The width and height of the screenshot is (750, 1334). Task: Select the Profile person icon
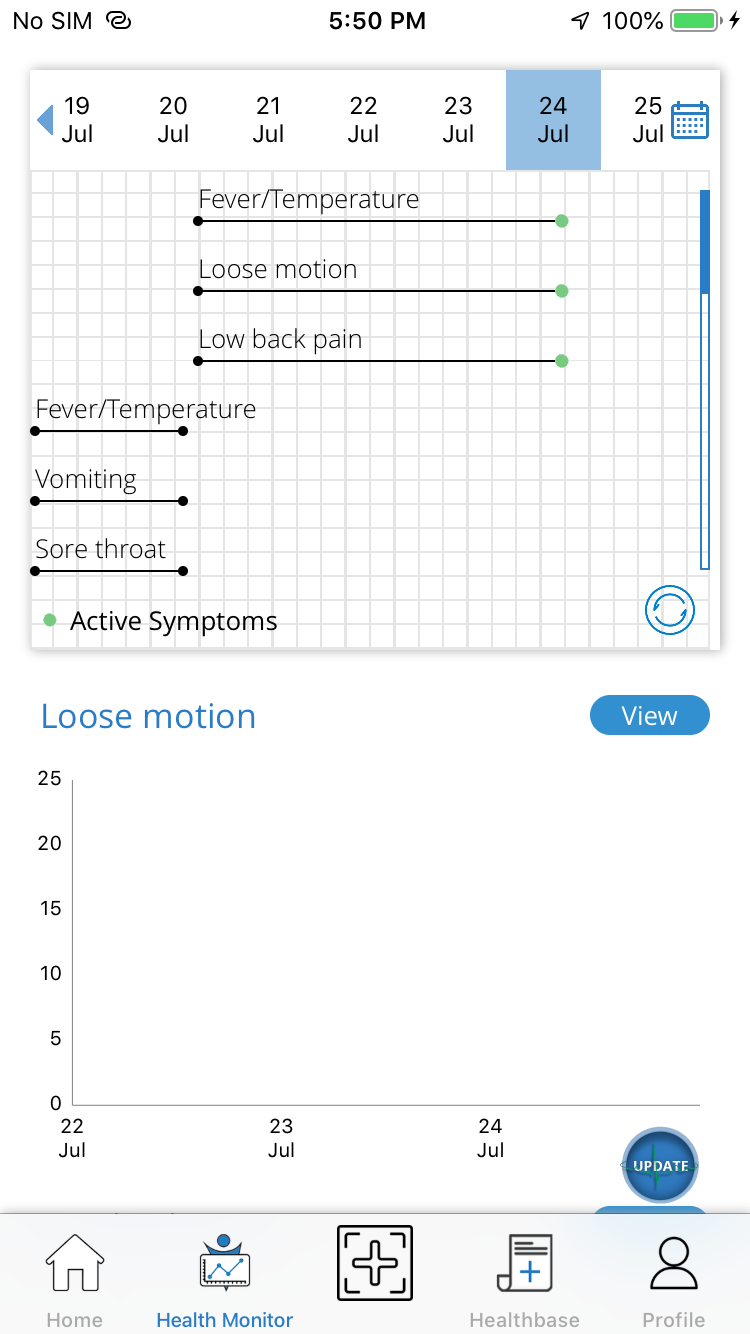pos(673,1263)
